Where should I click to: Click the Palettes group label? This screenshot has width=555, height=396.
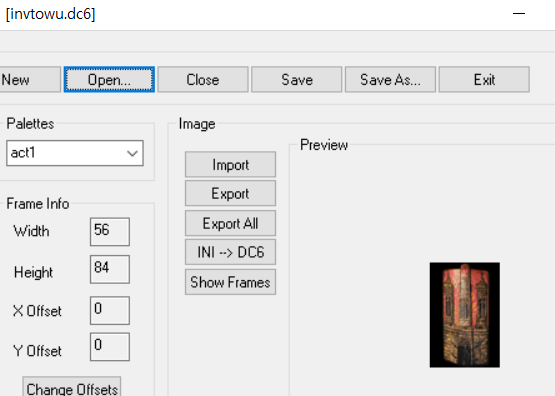(x=30, y=124)
